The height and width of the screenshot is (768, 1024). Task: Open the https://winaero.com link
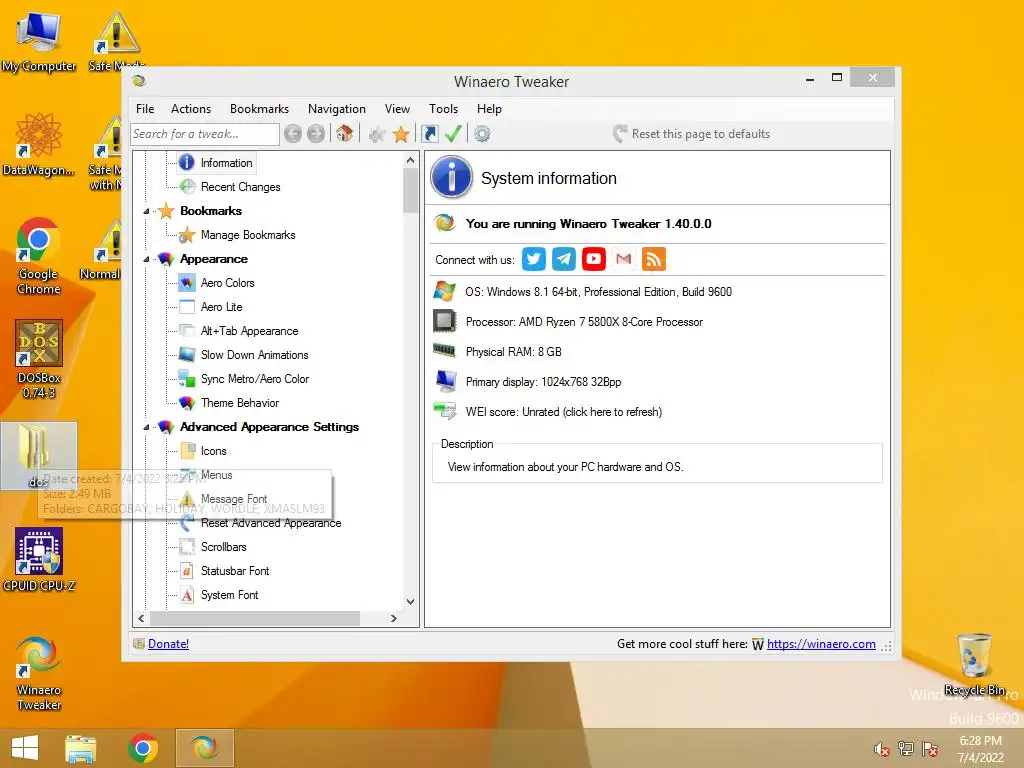click(821, 644)
